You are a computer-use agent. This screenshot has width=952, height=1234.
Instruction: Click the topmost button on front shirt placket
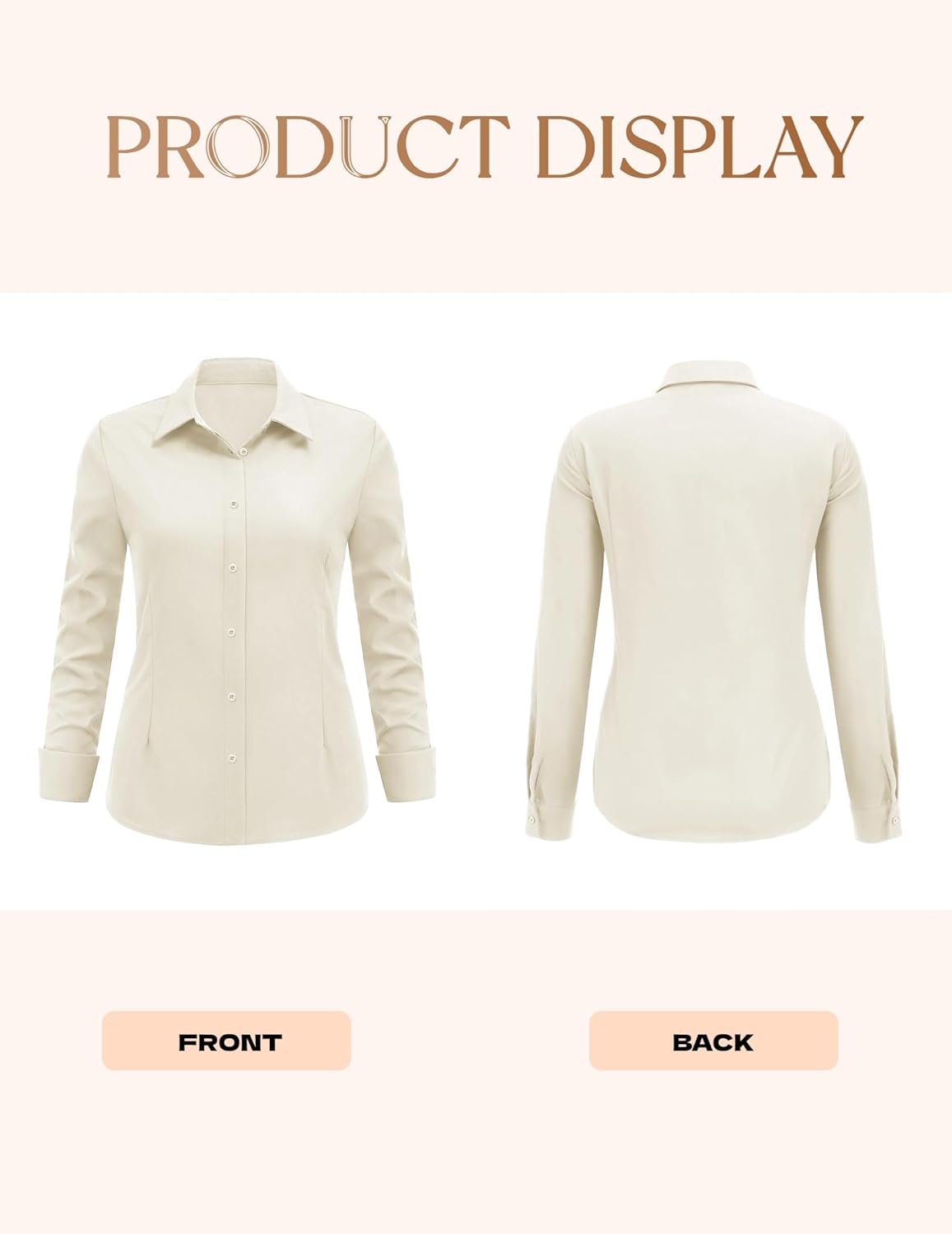pos(244,450)
